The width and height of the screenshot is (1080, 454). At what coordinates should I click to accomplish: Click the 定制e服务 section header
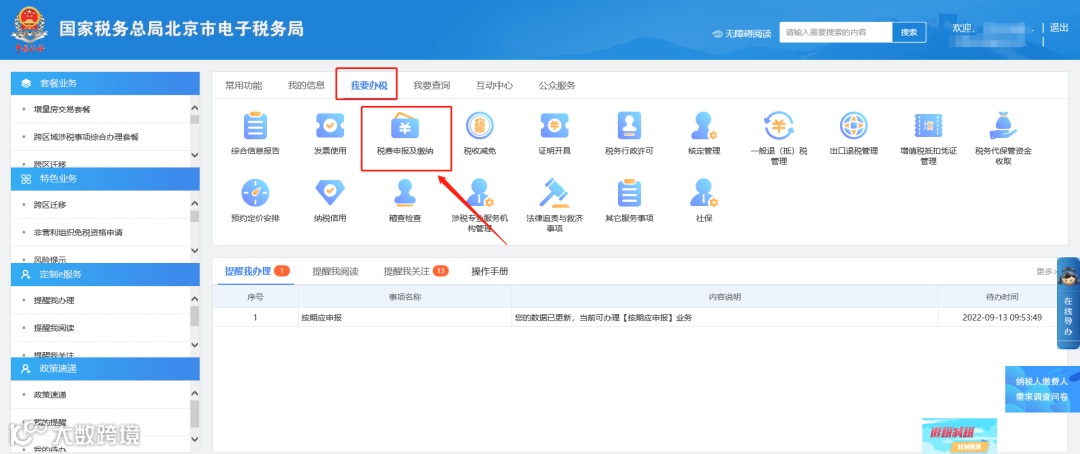tap(105, 274)
